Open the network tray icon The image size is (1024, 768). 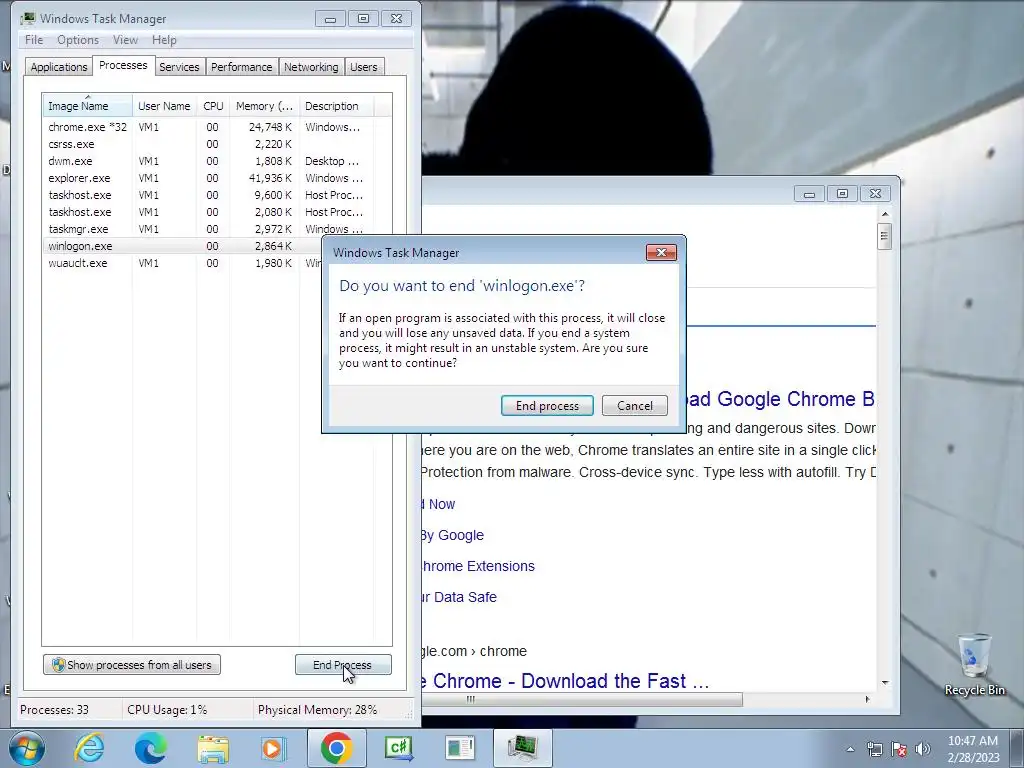874,749
